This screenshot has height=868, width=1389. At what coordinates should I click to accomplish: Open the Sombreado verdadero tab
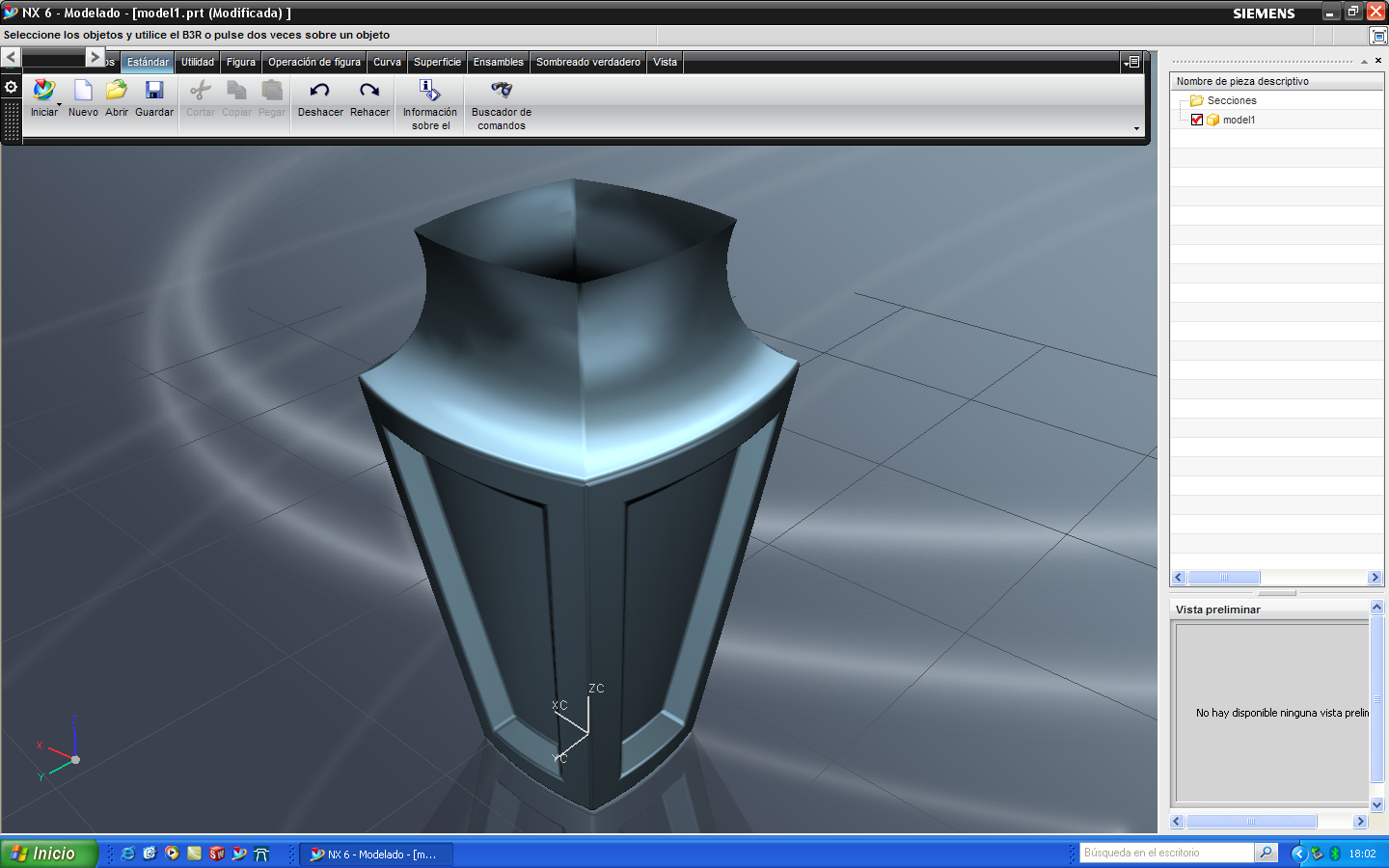point(588,62)
